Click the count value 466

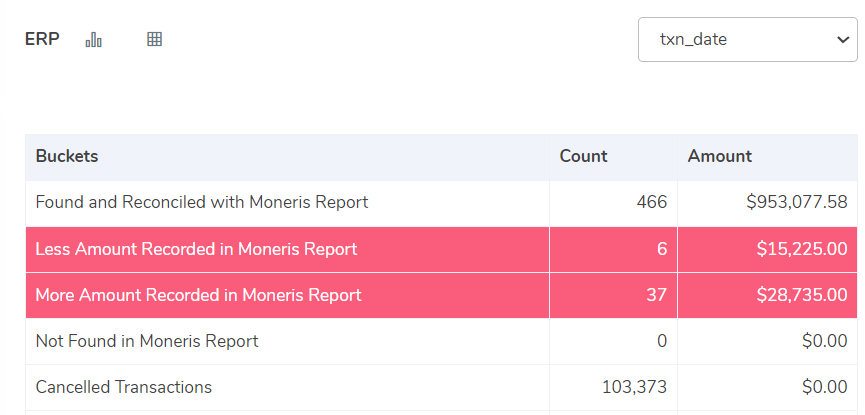pyautogui.click(x=652, y=203)
